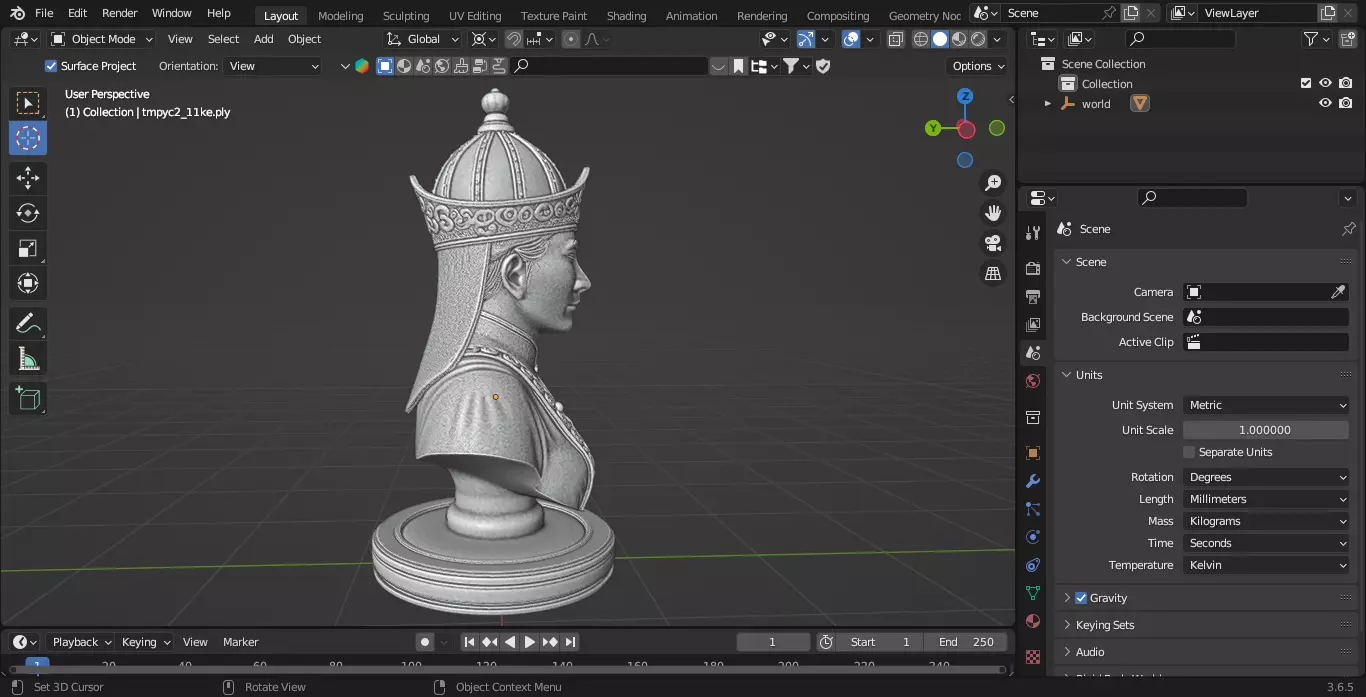Play the animation forward
Screen dimensions: 1366x697
pos(530,642)
